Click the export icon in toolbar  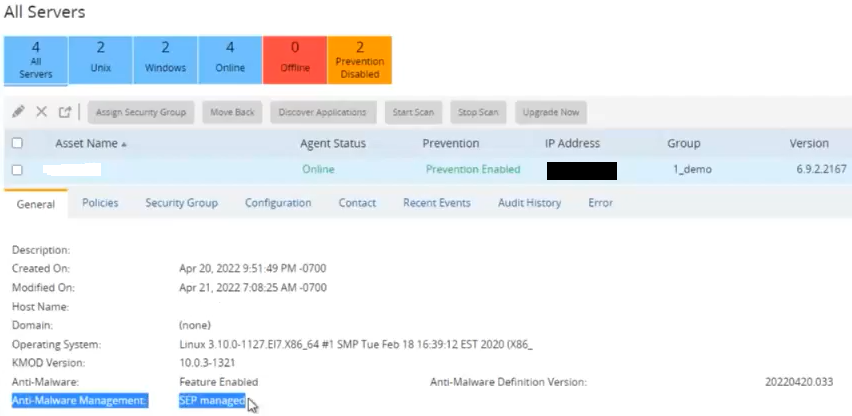tap(66, 112)
